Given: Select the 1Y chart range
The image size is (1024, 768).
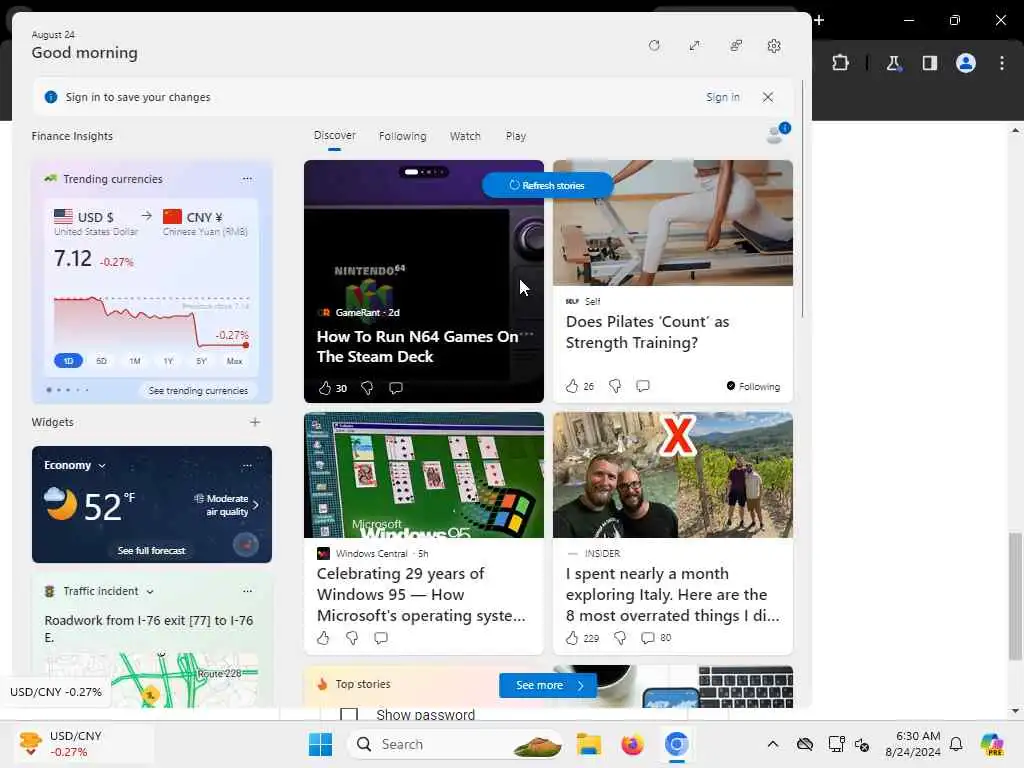Looking at the screenshot, I should (168, 360).
